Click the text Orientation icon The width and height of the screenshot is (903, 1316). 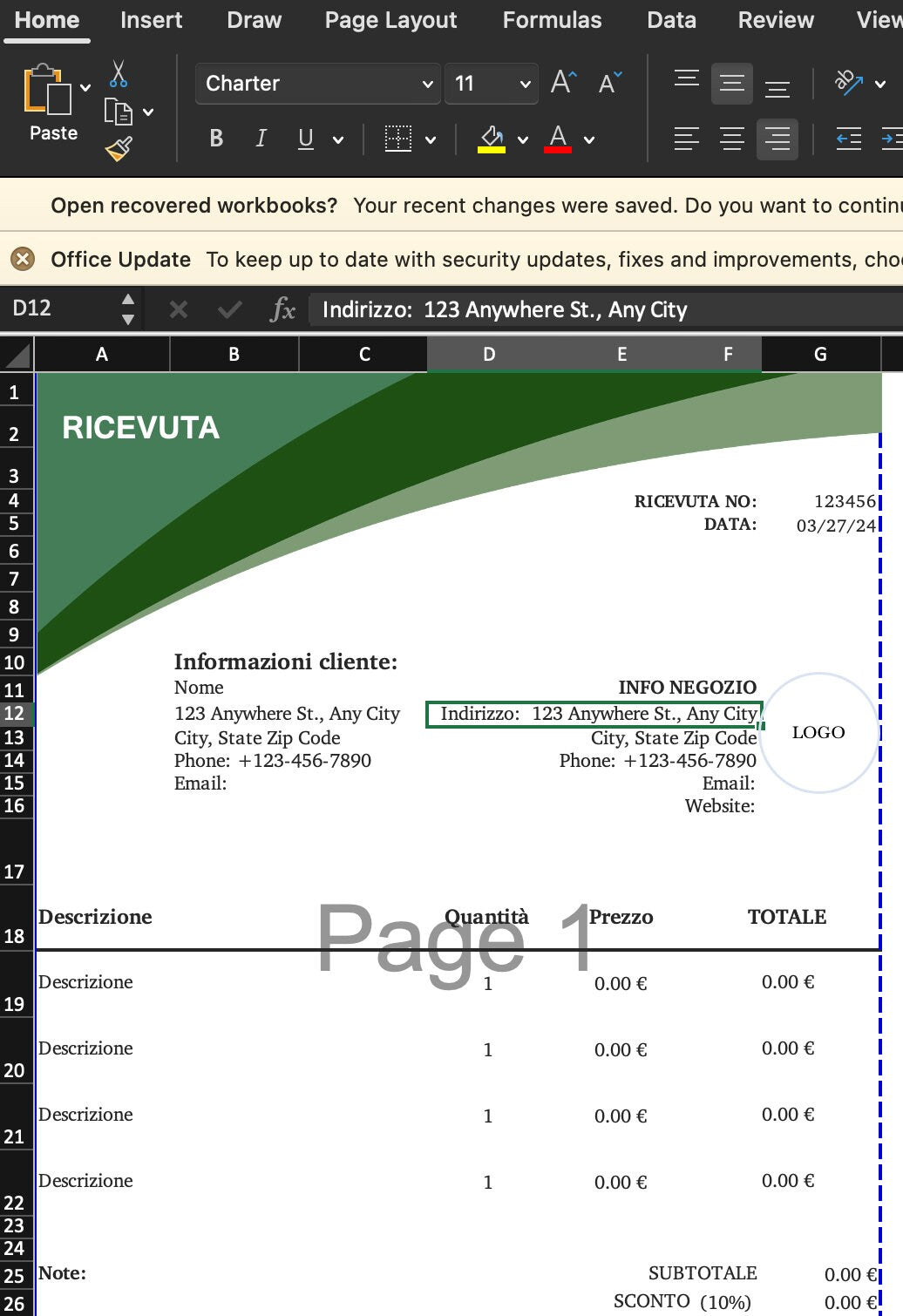coord(849,83)
